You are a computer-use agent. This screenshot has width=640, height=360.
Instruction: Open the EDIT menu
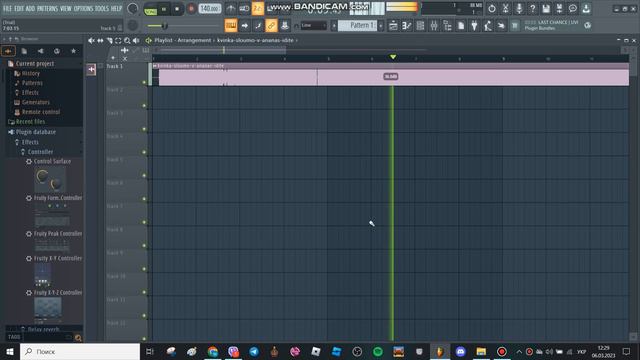[19, 8]
